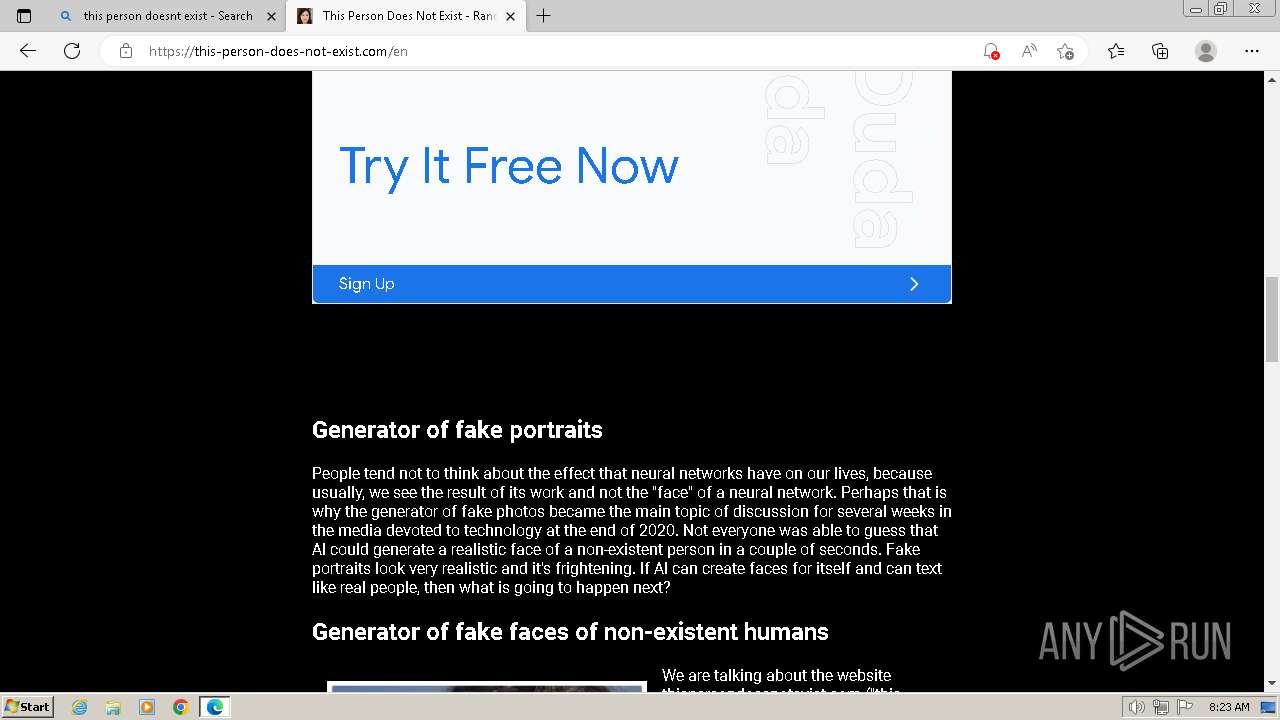Viewport: 1280px width, 720px height.
Task: Open Edge Settings and more menu
Action: tap(1251, 51)
